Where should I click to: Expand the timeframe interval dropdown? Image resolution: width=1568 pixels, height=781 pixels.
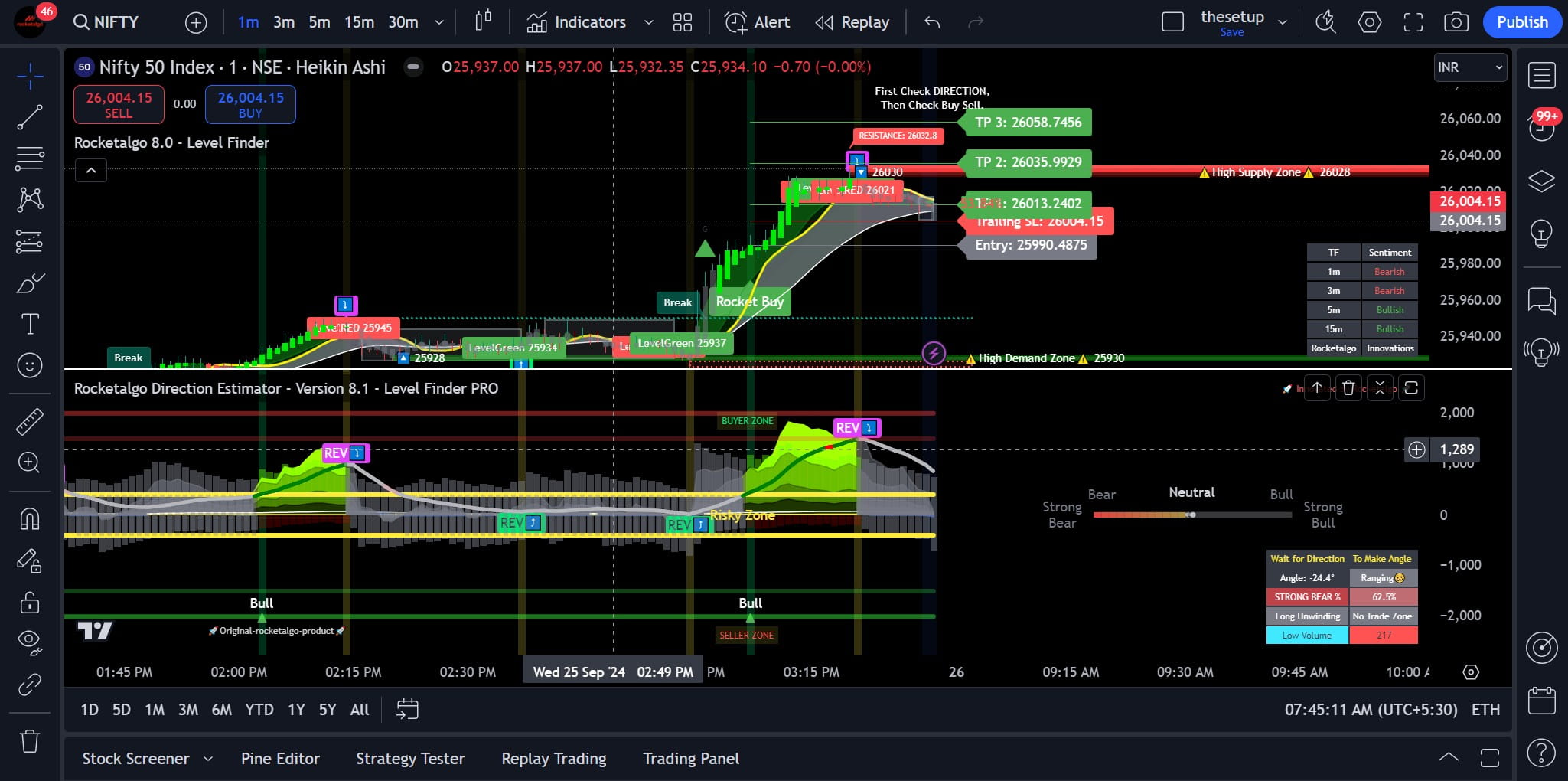(x=439, y=22)
